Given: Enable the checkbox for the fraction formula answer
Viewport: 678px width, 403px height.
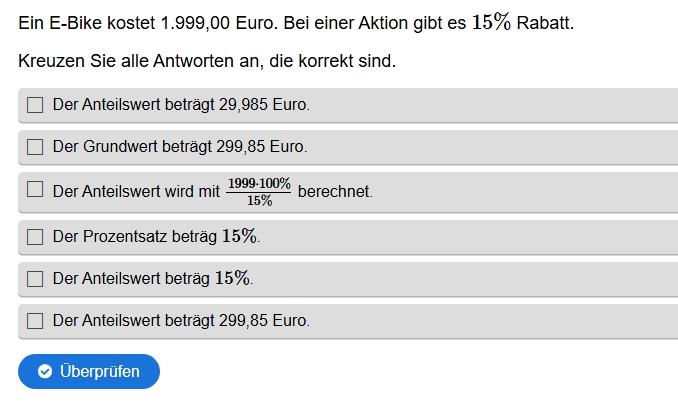Looking at the screenshot, I should point(35,190).
